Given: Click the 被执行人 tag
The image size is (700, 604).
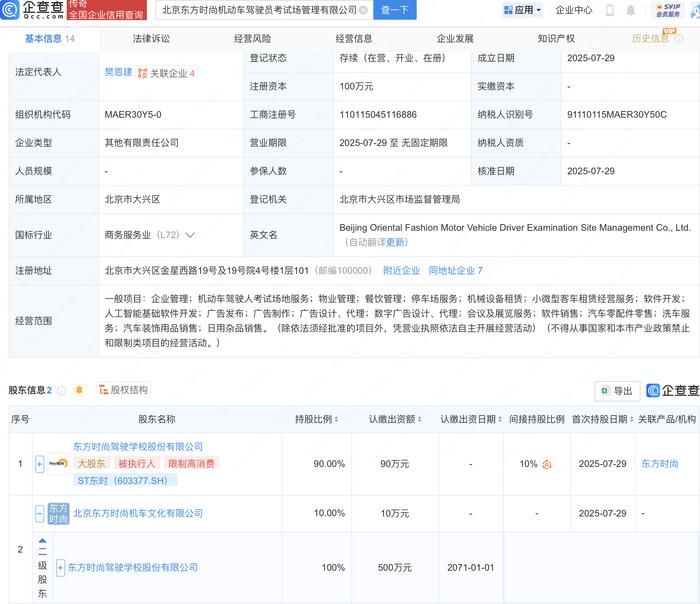Looking at the screenshot, I should [137, 464].
